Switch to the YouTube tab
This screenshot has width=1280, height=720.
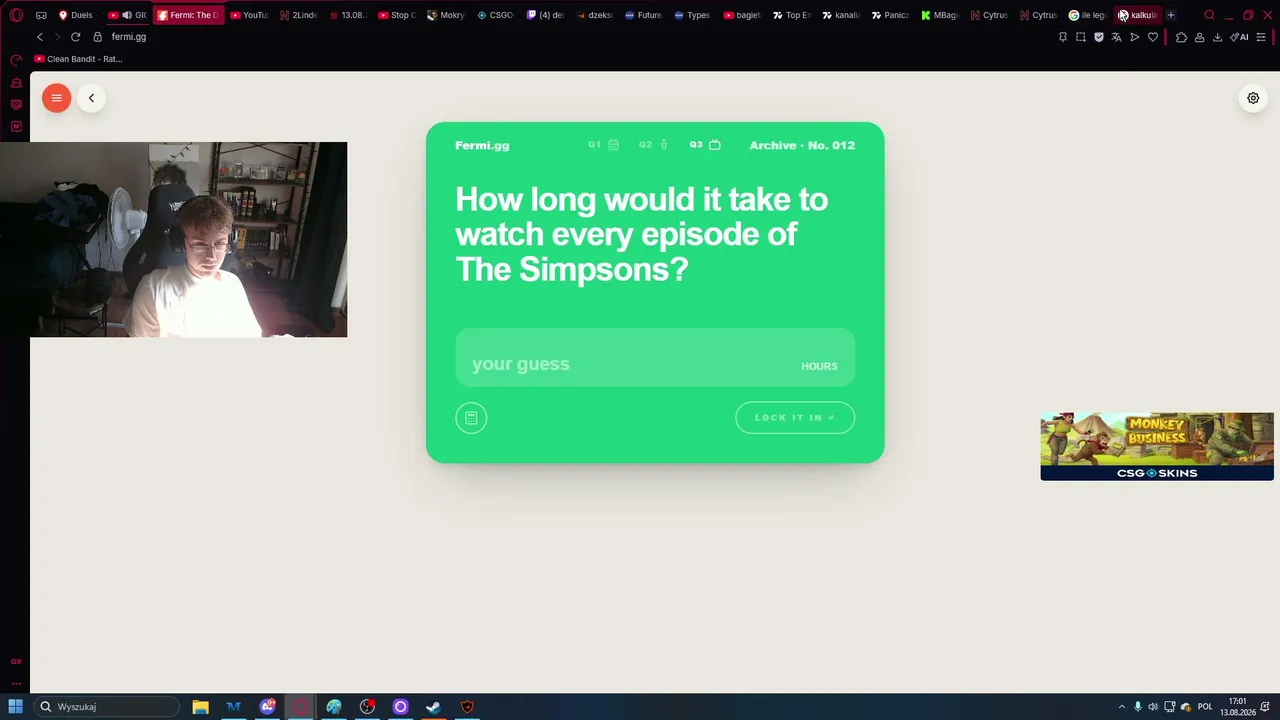click(249, 15)
